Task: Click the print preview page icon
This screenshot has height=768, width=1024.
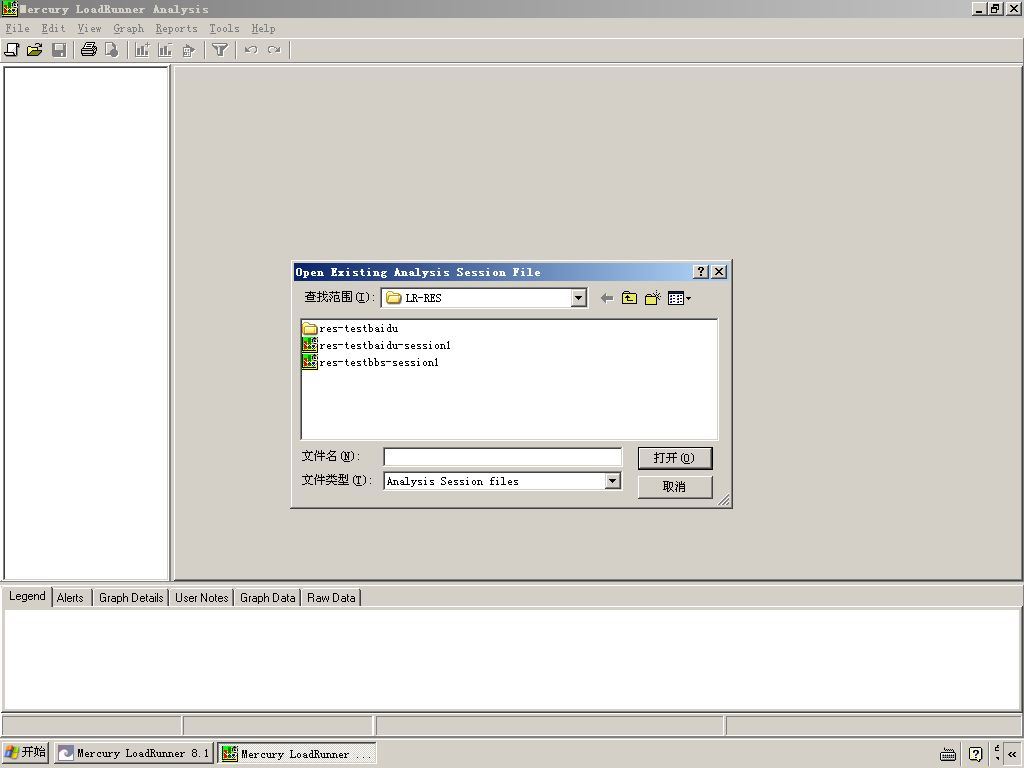Action: tap(112, 50)
